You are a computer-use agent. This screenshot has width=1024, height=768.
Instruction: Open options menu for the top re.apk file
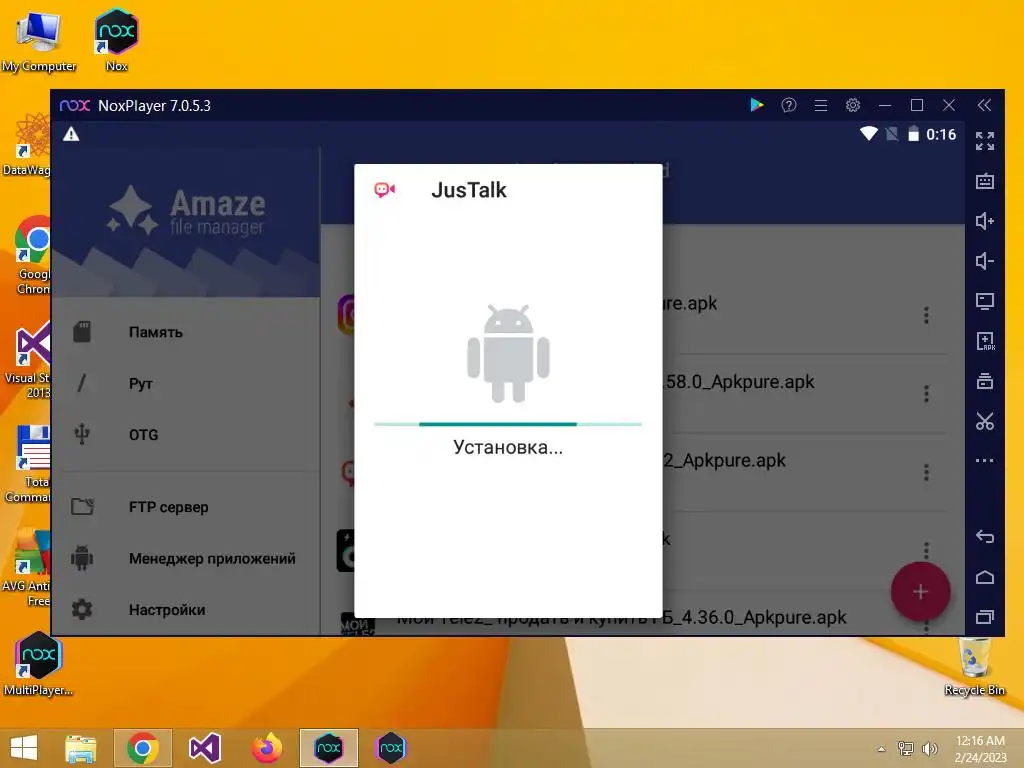(x=926, y=315)
